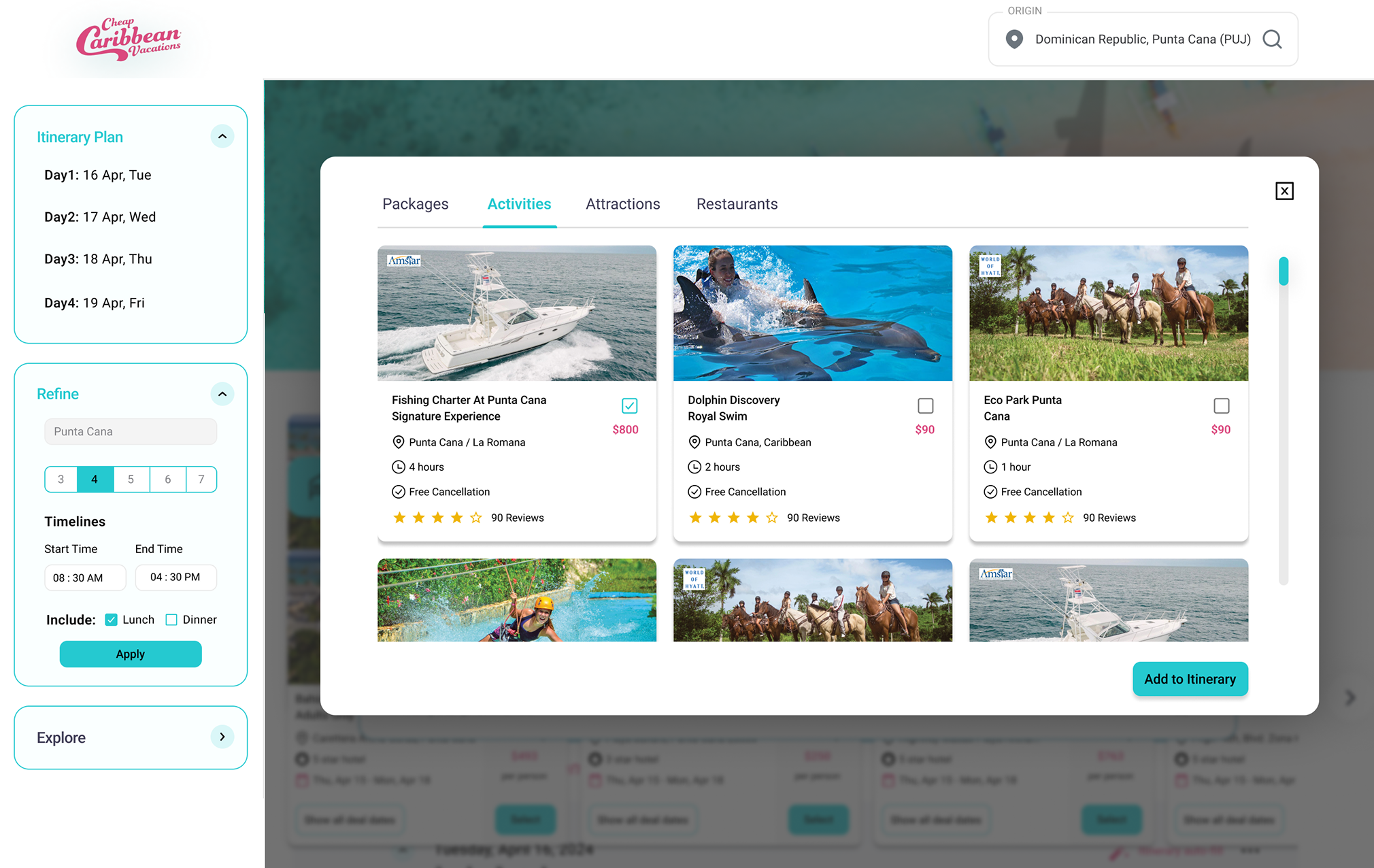Viewport: 1374px width, 868px height.
Task: Select Day1: 16 Apr, Tue in itinerary
Action: click(98, 175)
